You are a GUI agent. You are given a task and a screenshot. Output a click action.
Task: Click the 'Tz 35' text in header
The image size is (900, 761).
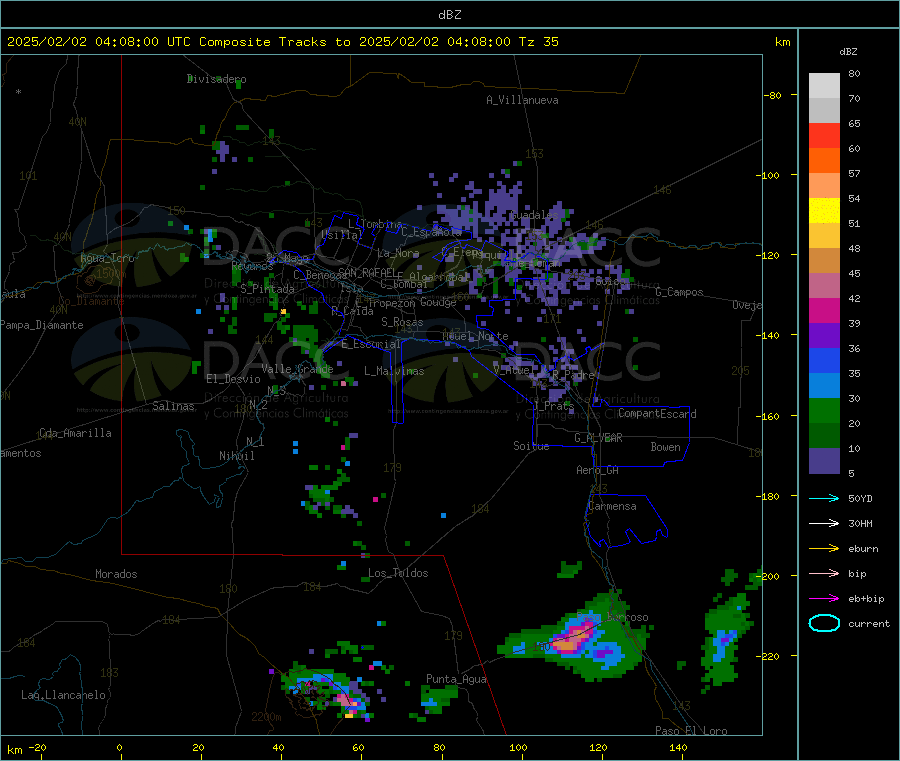pos(538,42)
